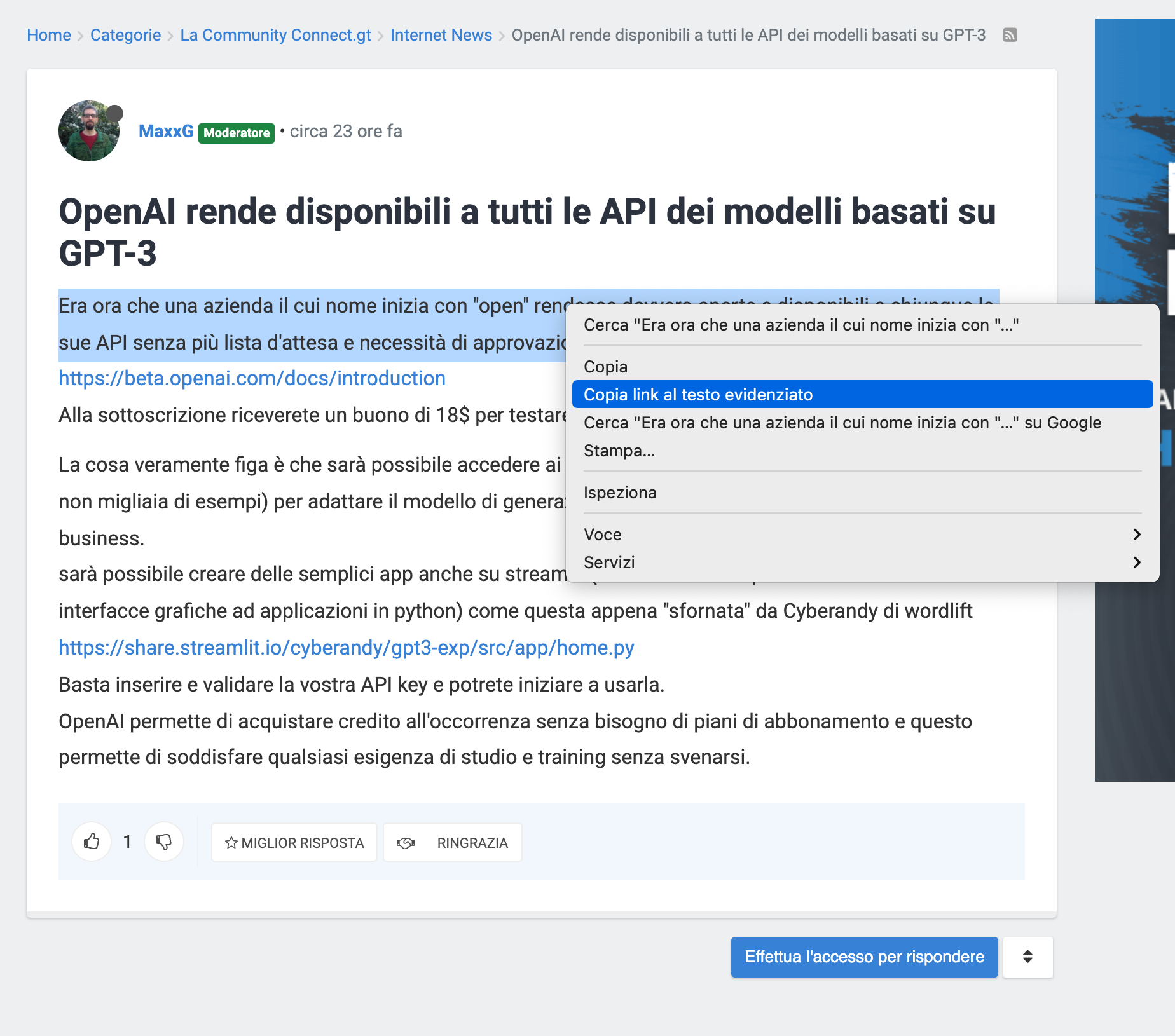
Task: Click the 'circa 23 ore fa' timestamp
Action: click(346, 131)
